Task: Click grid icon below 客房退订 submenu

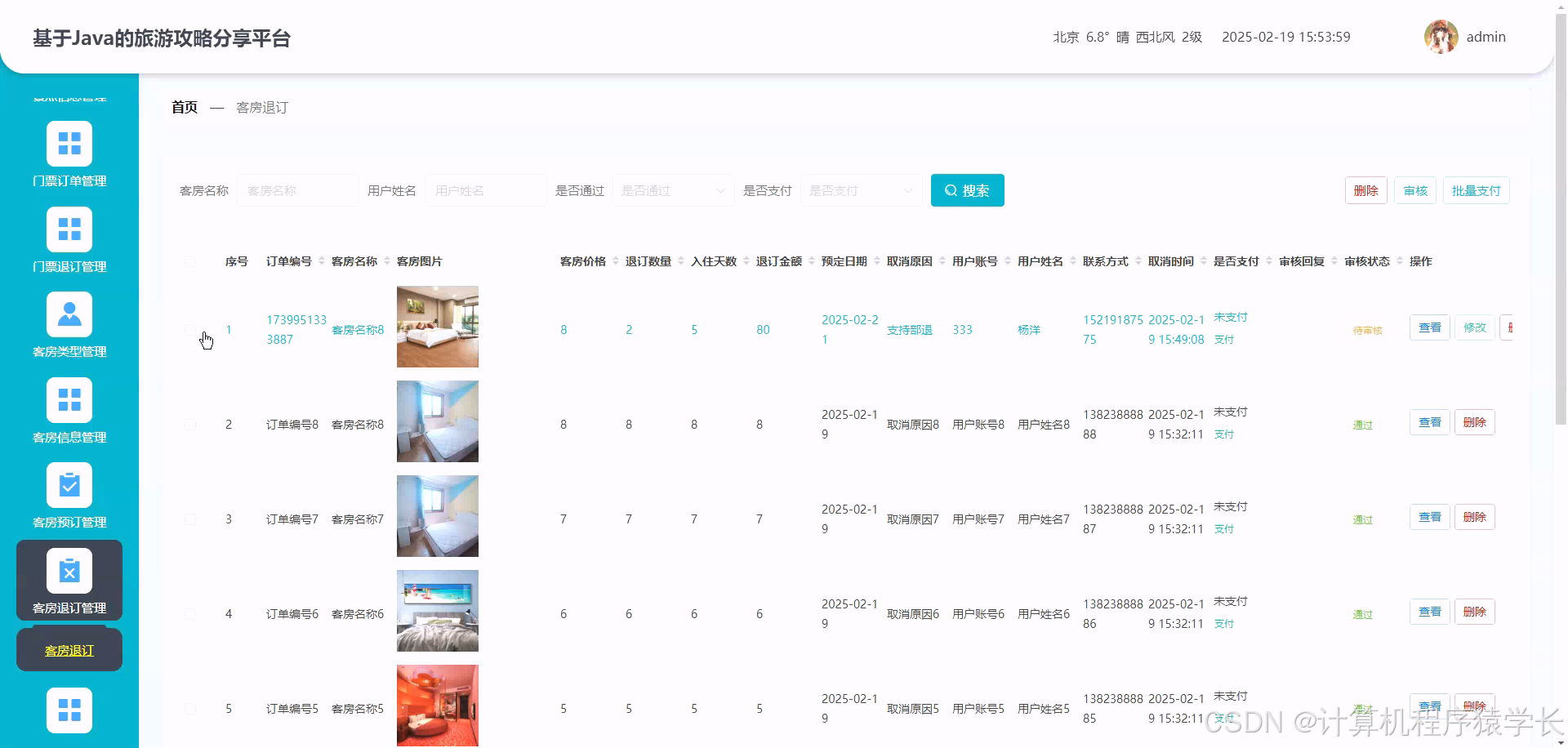Action: [69, 710]
